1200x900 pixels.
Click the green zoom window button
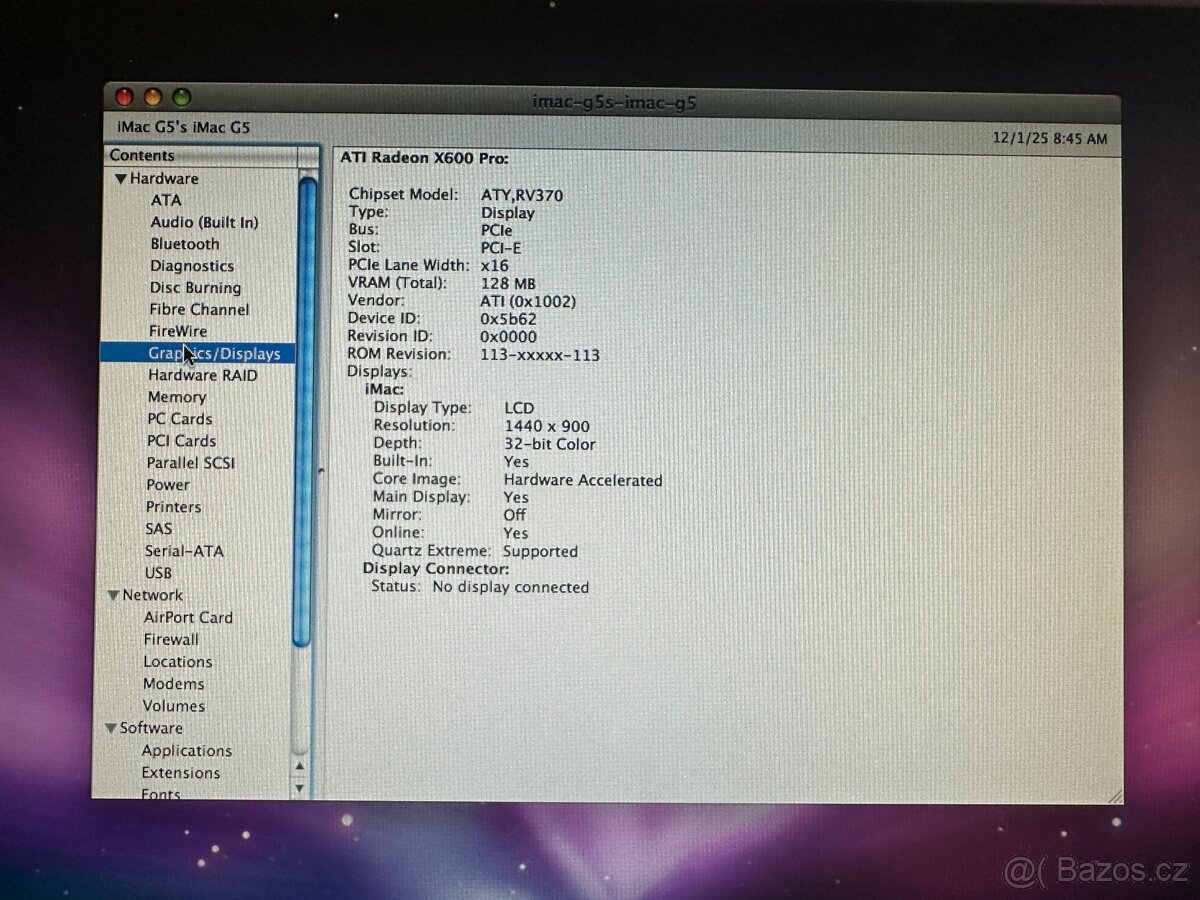click(x=181, y=98)
